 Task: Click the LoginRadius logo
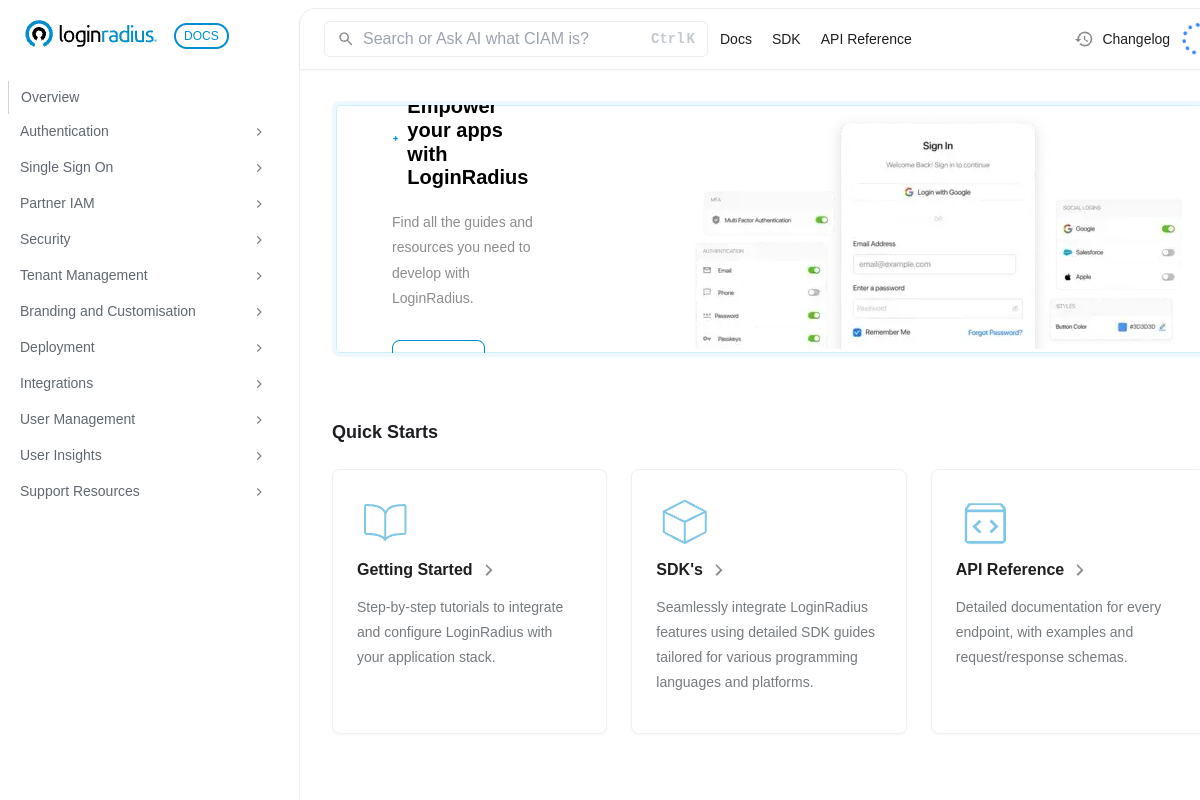pyautogui.click(x=91, y=35)
